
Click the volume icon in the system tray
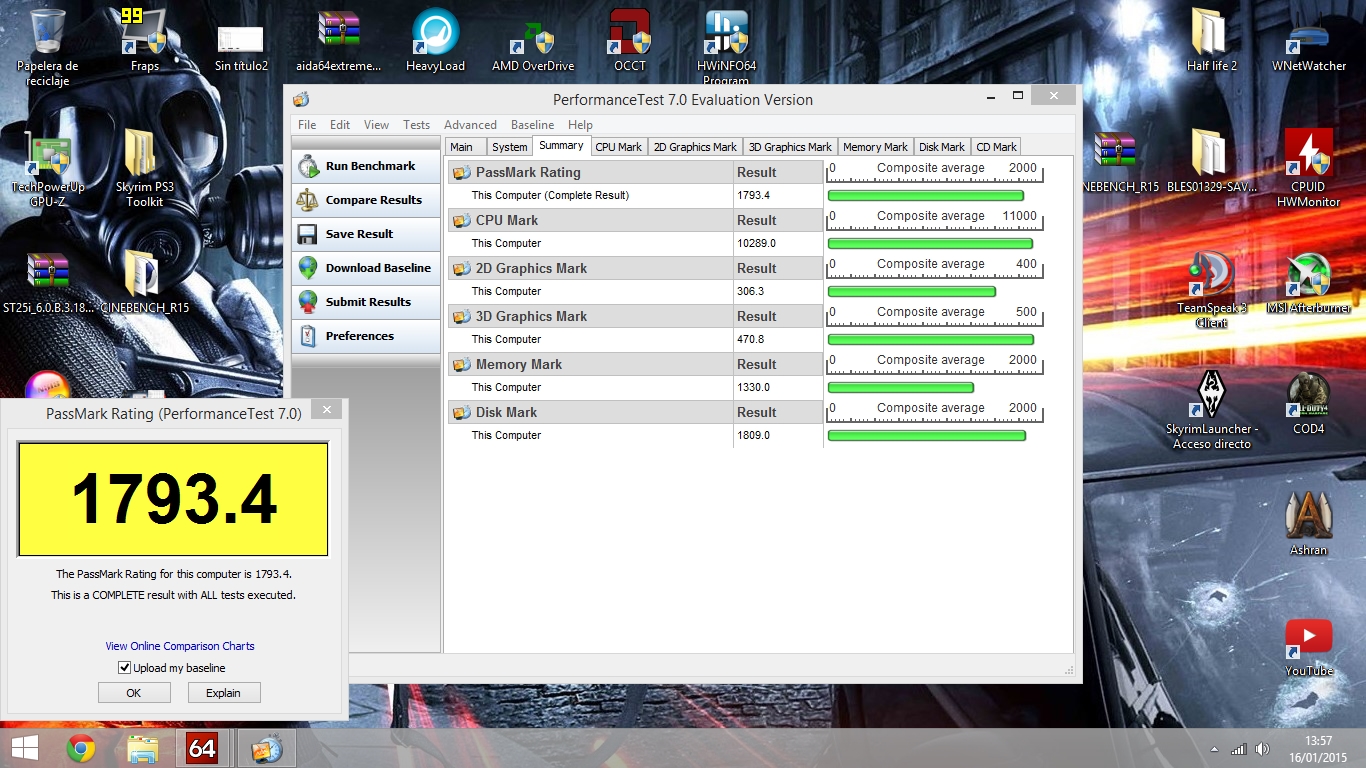1262,749
